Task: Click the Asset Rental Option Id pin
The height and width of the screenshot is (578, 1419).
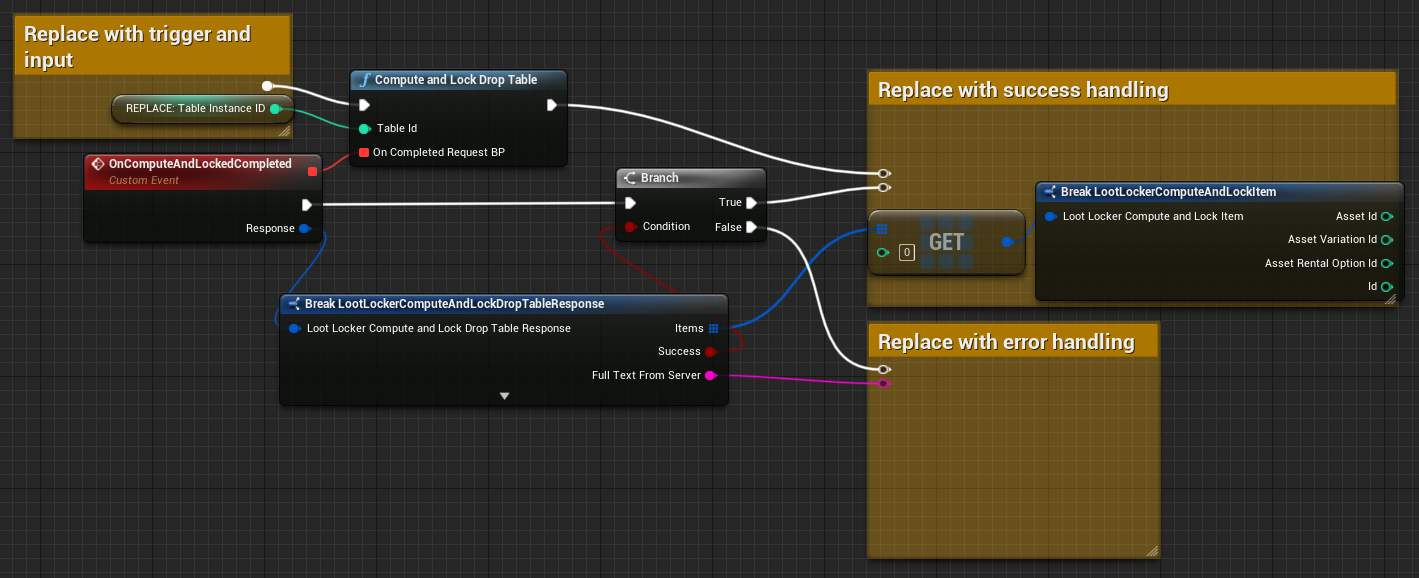Action: [x=1387, y=263]
